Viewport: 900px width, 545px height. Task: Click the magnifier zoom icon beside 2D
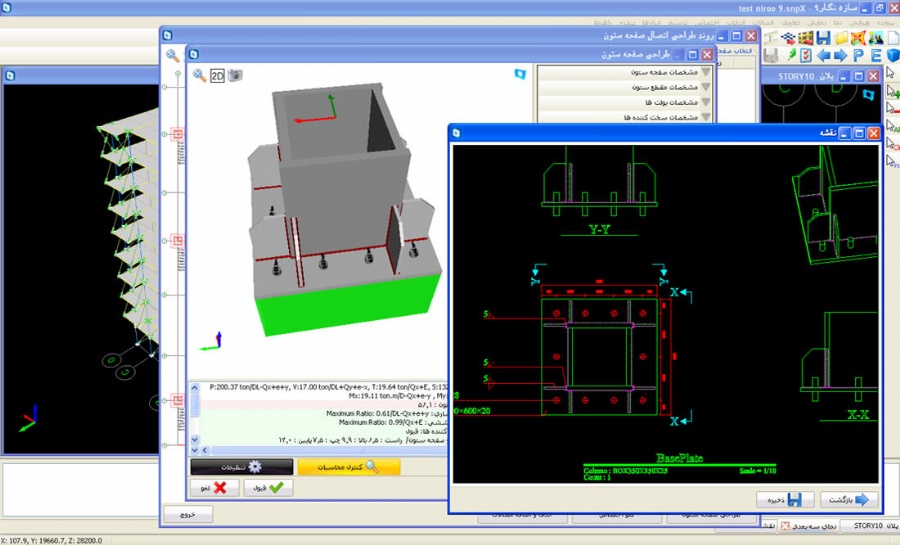[200, 75]
